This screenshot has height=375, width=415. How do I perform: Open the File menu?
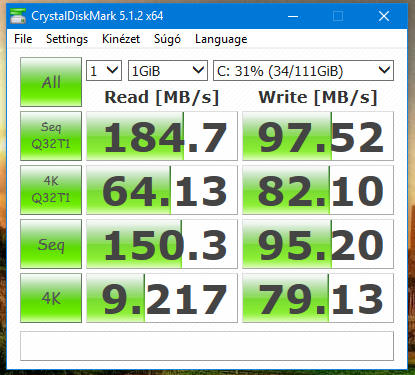[23, 39]
